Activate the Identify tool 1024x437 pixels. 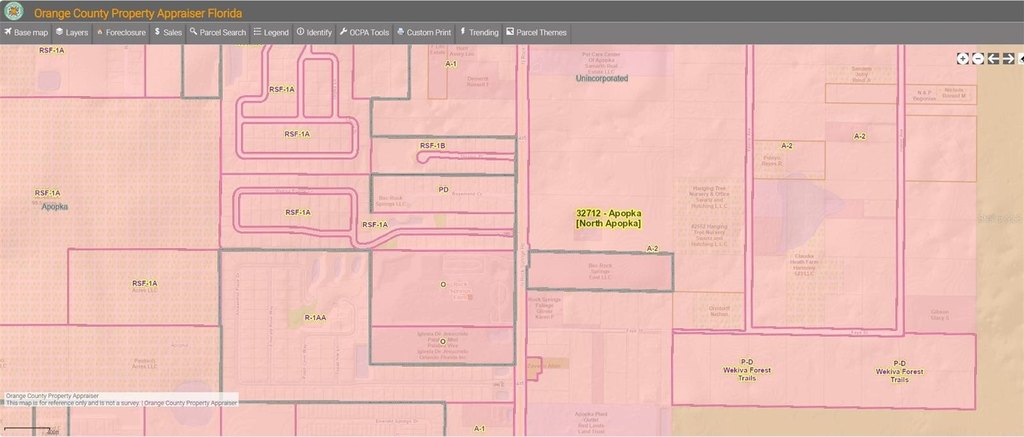tap(314, 32)
